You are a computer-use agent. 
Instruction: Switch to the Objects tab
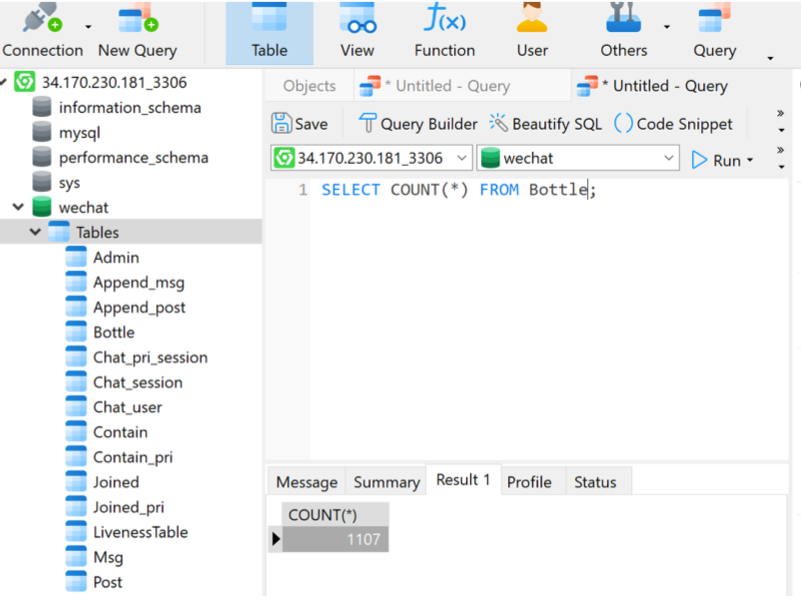click(309, 86)
